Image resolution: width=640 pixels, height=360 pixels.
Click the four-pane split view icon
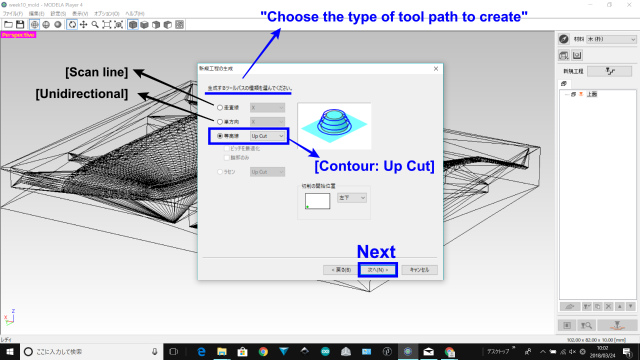[x=180, y=25]
